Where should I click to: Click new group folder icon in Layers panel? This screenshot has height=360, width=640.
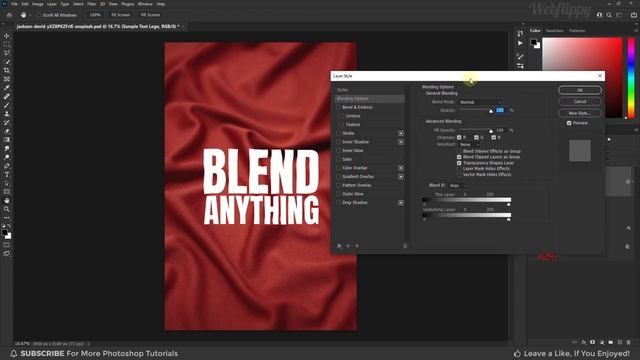click(611, 342)
